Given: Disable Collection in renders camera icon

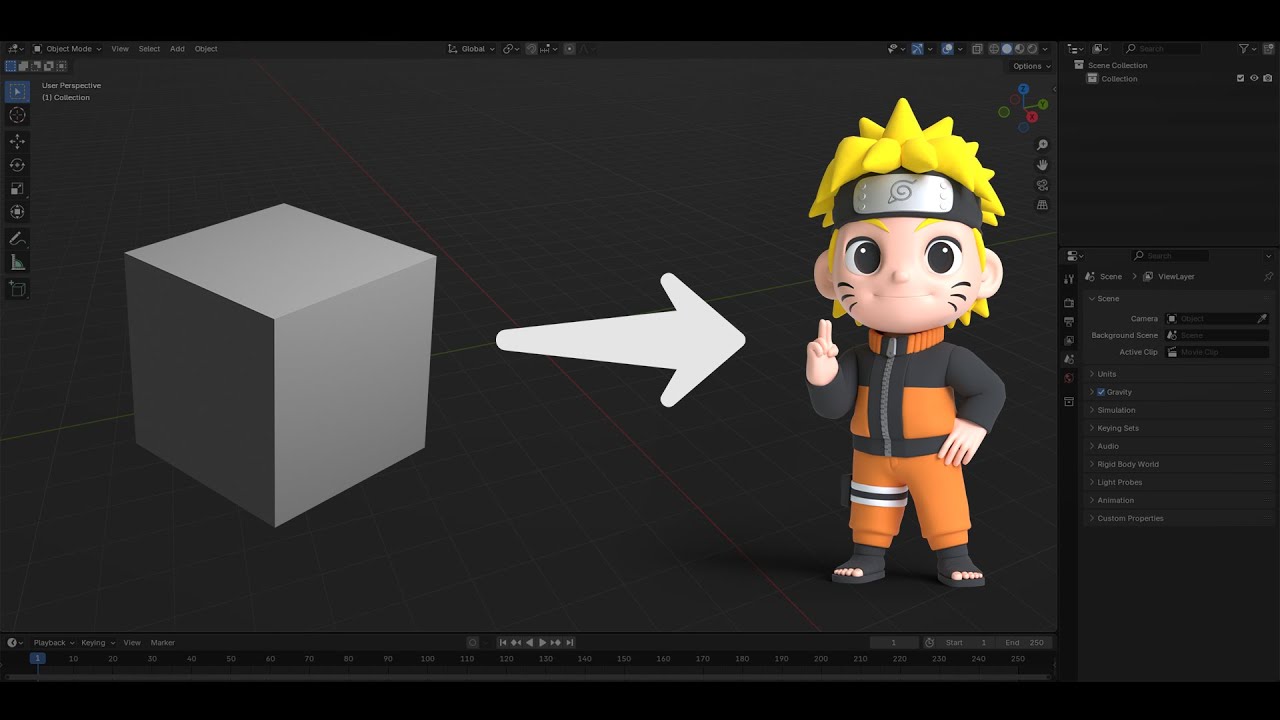Looking at the screenshot, I should pos(1267,78).
